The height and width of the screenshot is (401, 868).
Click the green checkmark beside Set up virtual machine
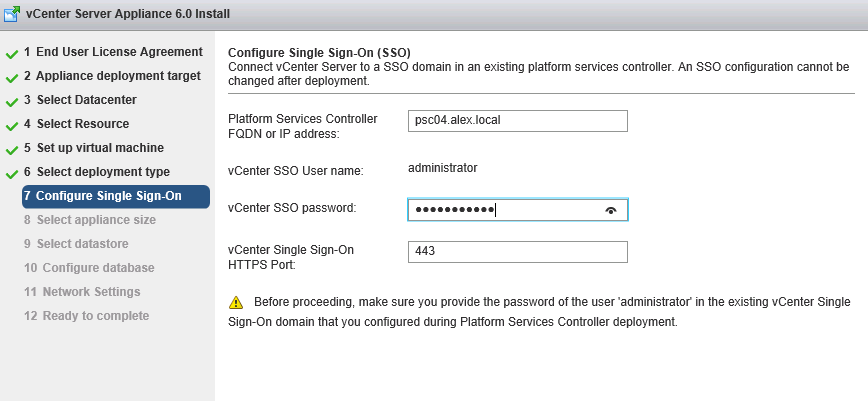[x=12, y=149]
